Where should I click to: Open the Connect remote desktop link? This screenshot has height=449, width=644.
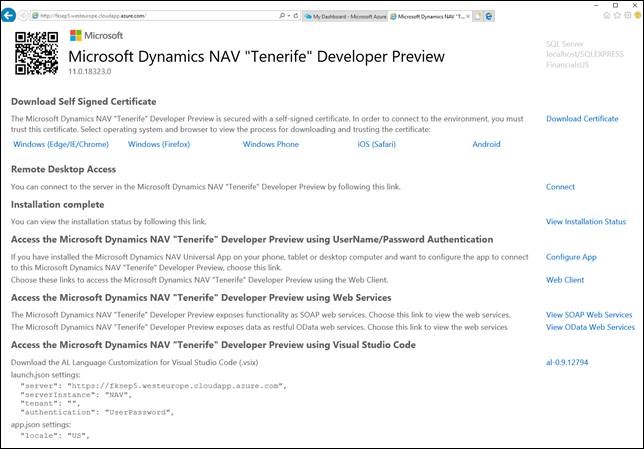(560, 187)
